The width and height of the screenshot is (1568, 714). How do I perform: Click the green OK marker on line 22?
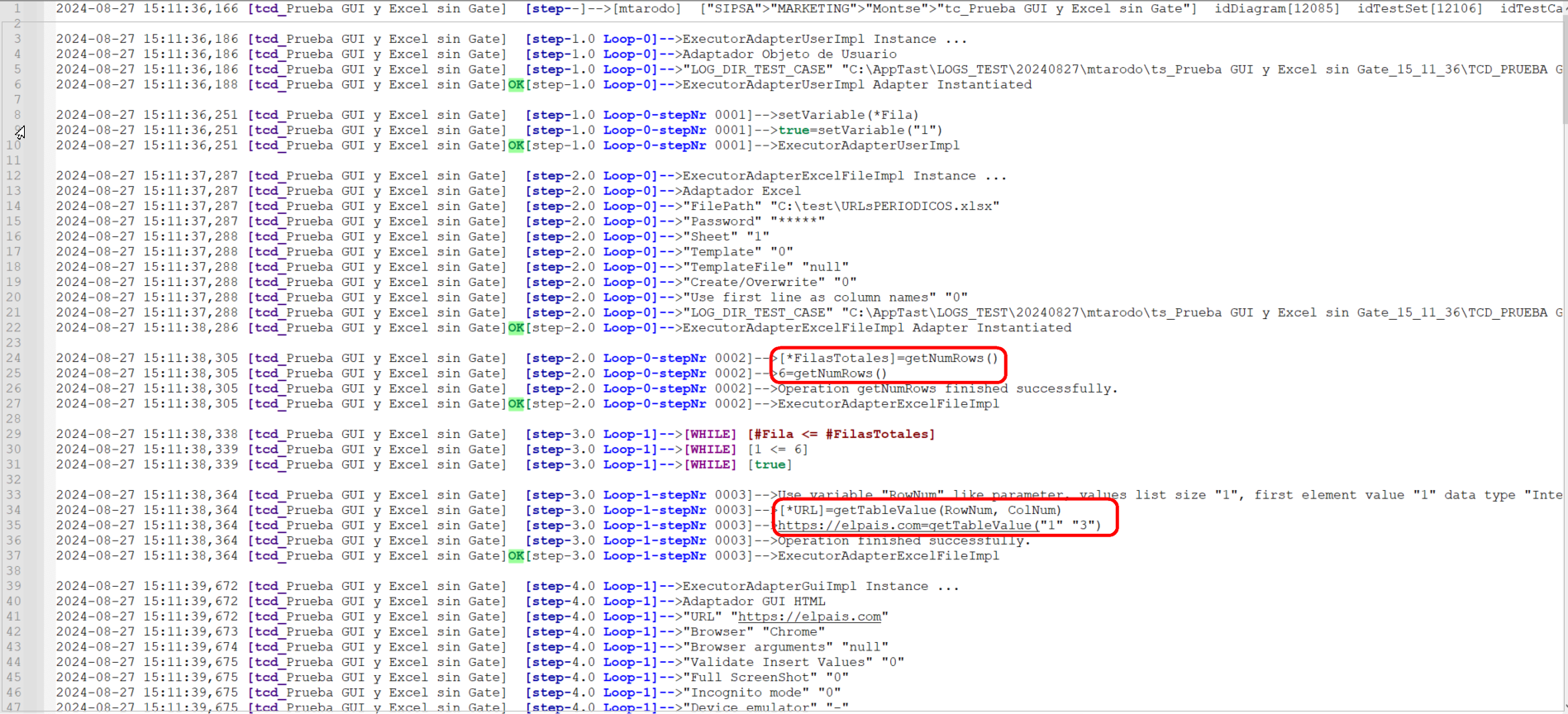tap(516, 328)
